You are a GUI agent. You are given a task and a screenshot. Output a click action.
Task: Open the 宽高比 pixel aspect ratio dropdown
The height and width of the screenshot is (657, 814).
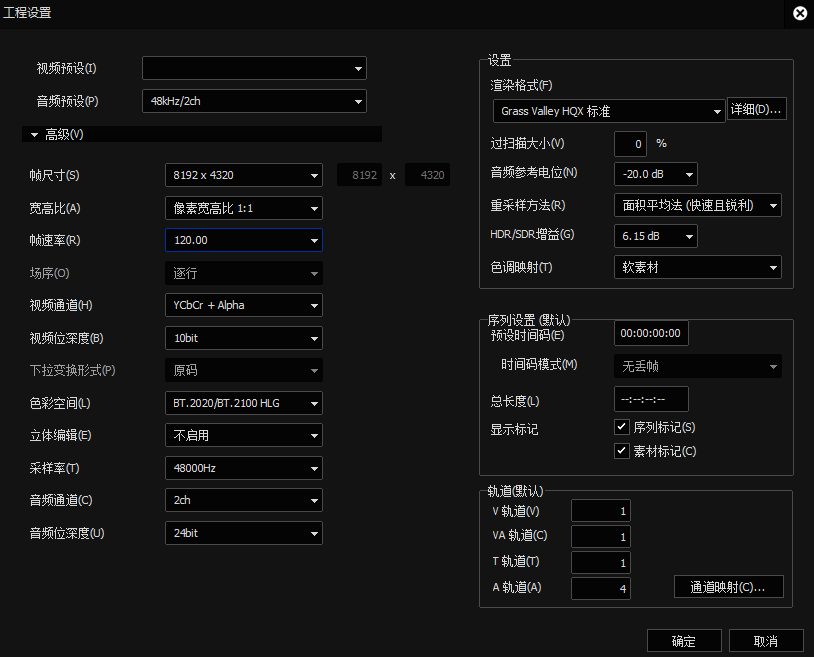tap(243, 207)
